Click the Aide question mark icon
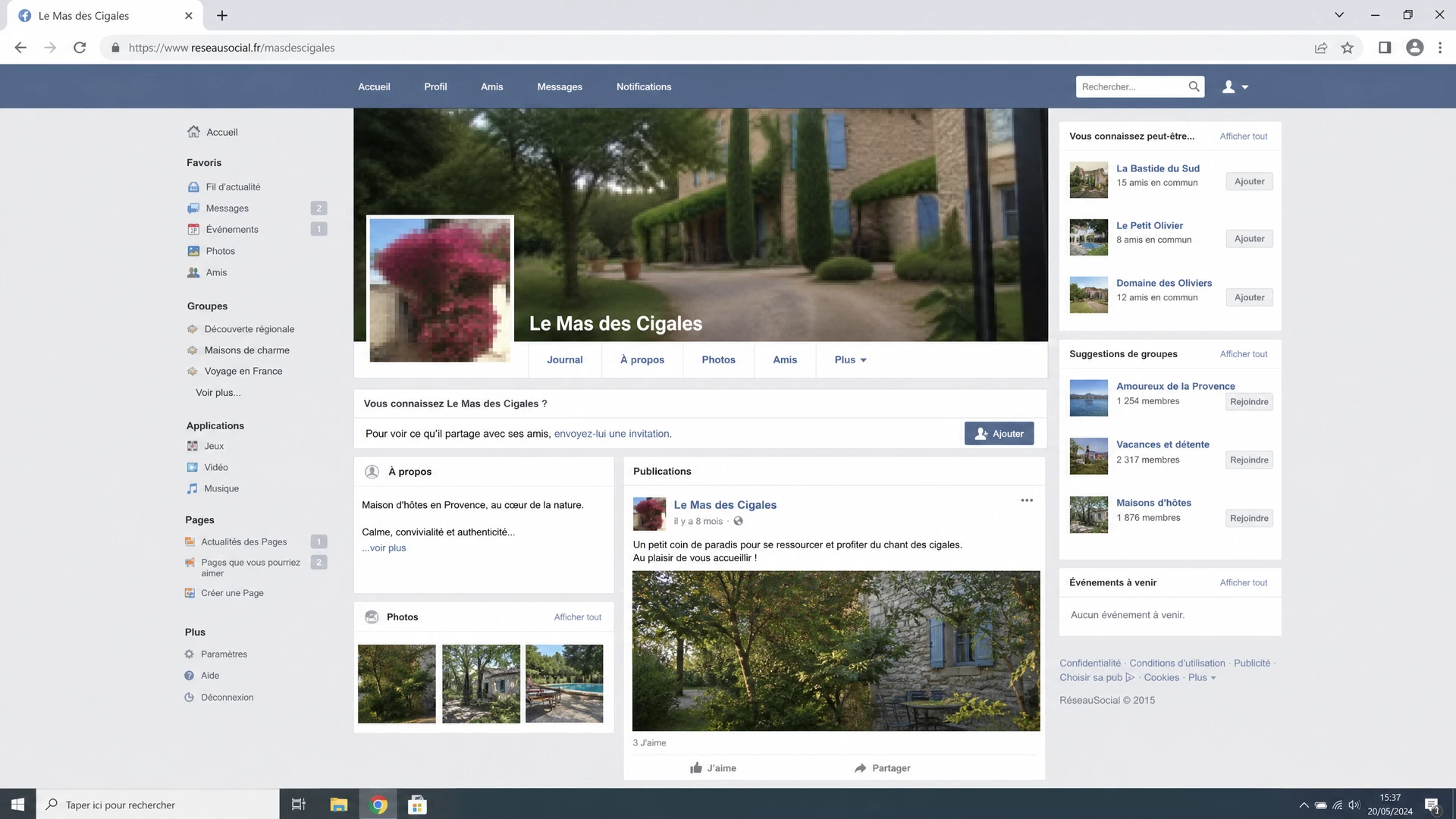 point(190,675)
